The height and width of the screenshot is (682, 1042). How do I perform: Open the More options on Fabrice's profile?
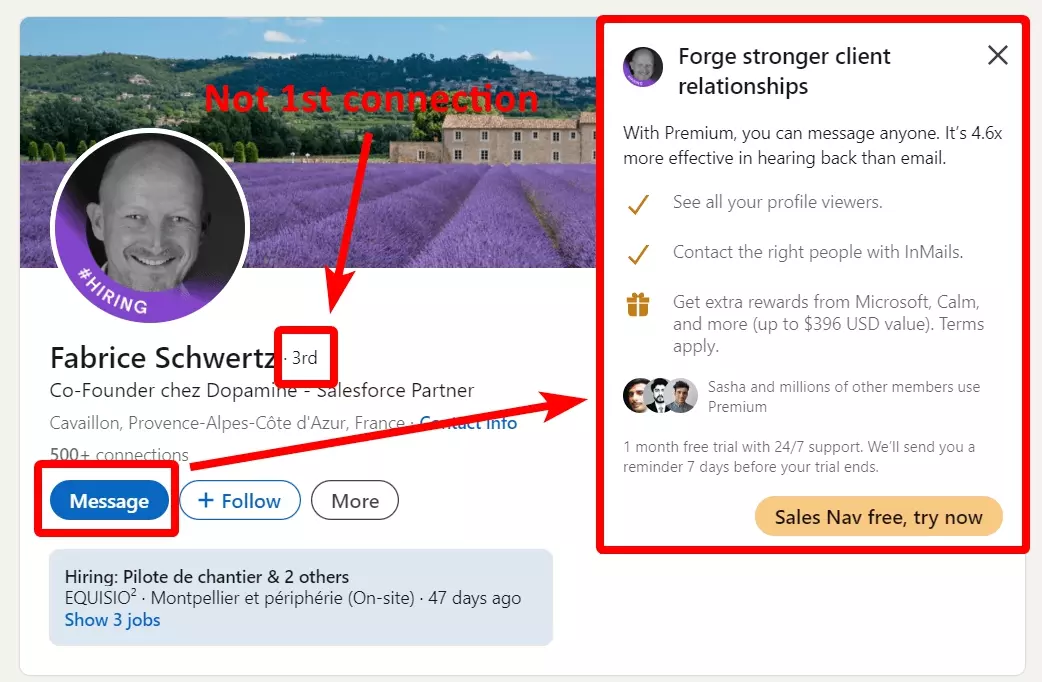(354, 500)
